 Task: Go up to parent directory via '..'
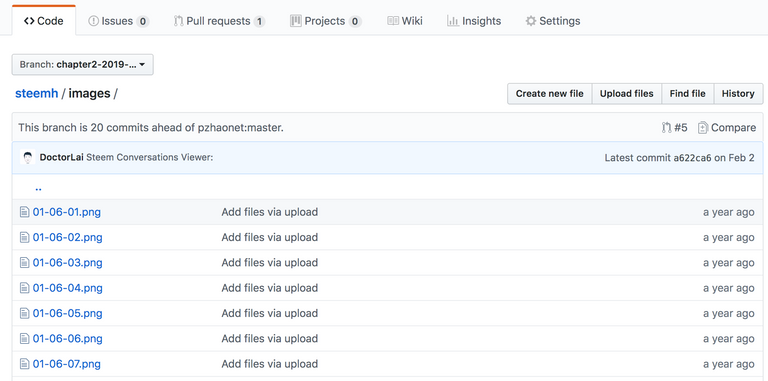point(39,188)
